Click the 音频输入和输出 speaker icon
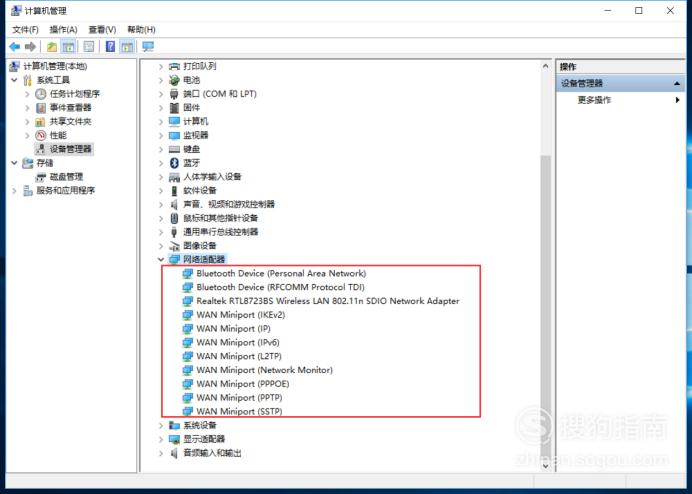The height and width of the screenshot is (494, 692). [175, 453]
